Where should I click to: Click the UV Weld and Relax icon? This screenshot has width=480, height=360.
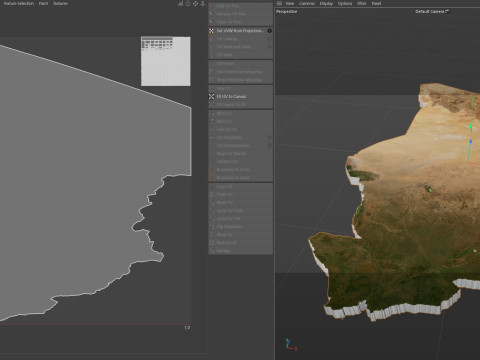211,47
